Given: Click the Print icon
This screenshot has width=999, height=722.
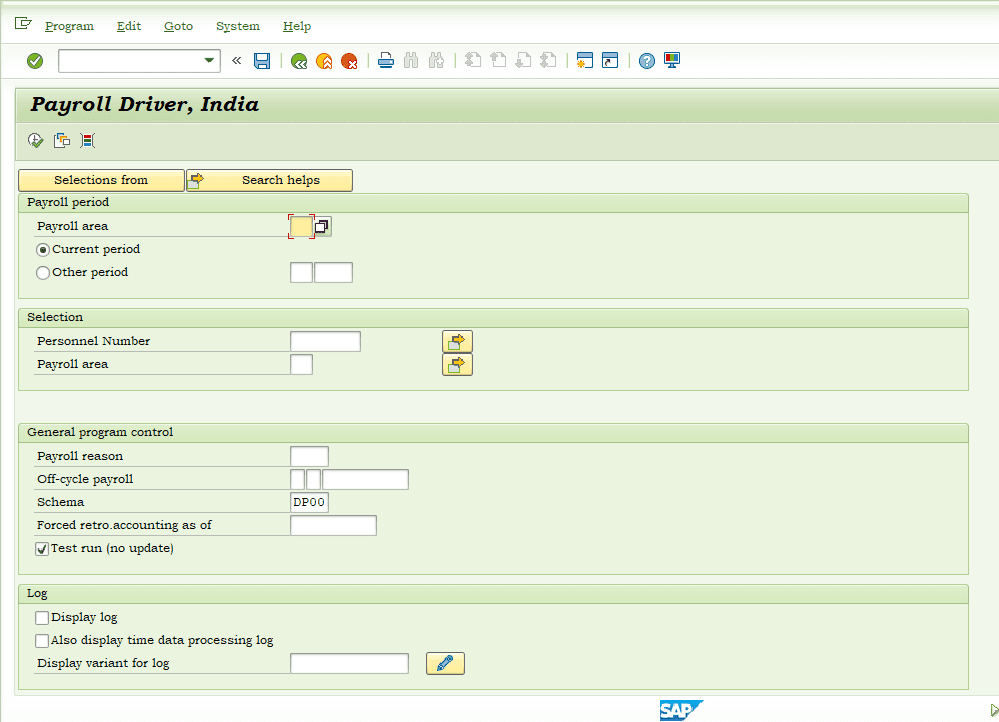Looking at the screenshot, I should tap(385, 61).
